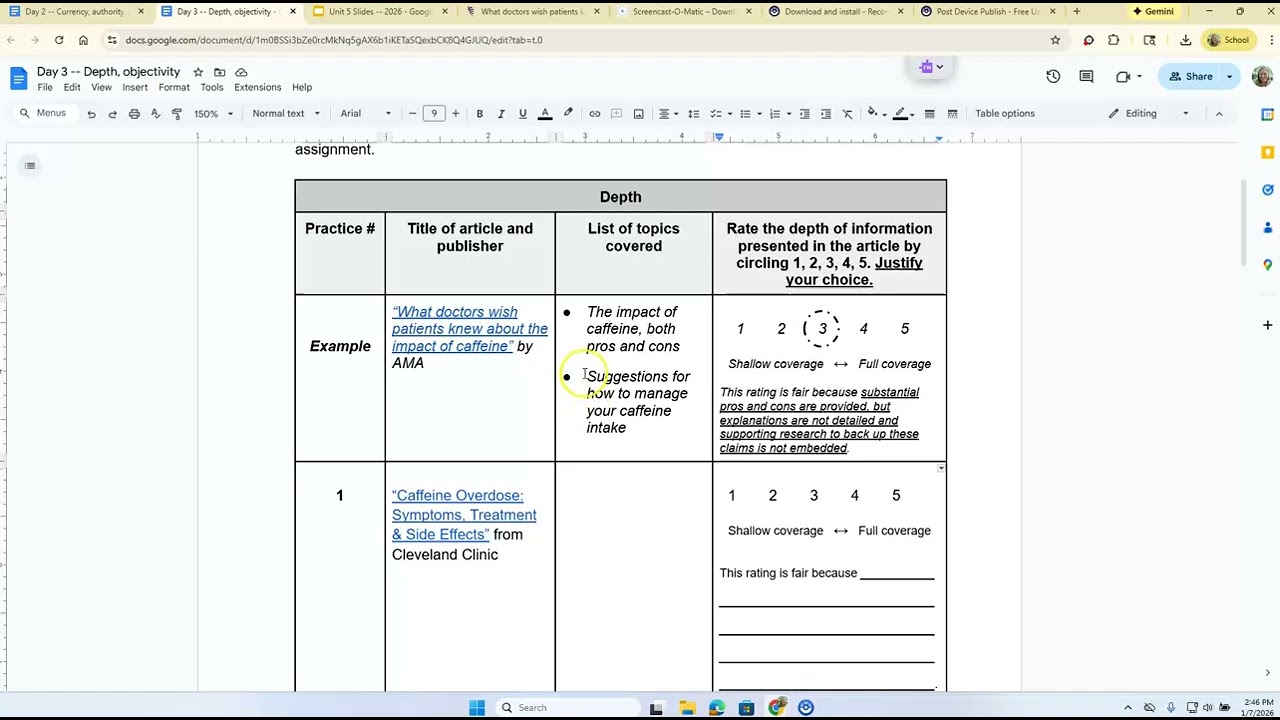Expand the Share options arrow

pyautogui.click(x=1229, y=77)
